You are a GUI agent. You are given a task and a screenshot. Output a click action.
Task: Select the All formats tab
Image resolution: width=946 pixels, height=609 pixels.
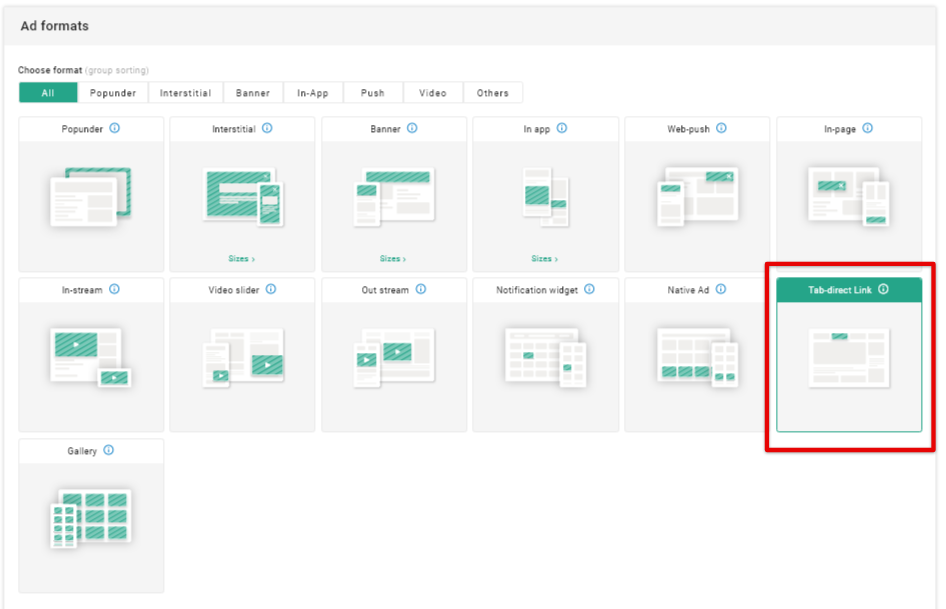pos(48,93)
